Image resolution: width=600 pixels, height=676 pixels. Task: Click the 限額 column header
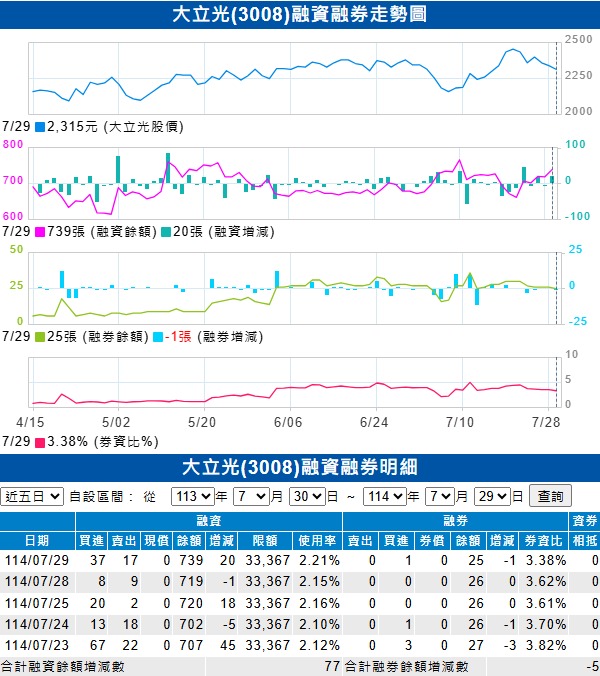[265, 541]
